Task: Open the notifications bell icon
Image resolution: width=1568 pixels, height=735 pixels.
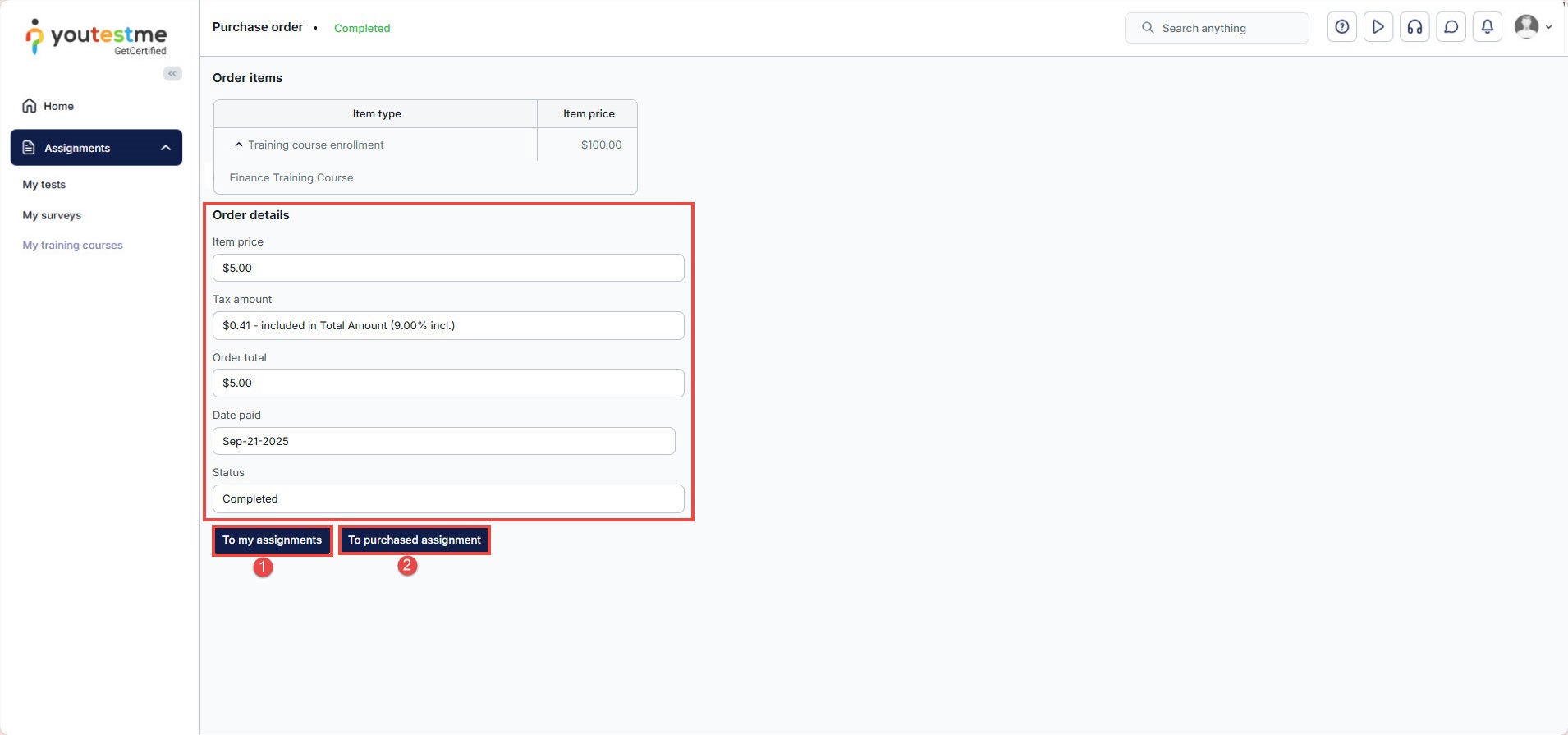Action: tap(1488, 27)
